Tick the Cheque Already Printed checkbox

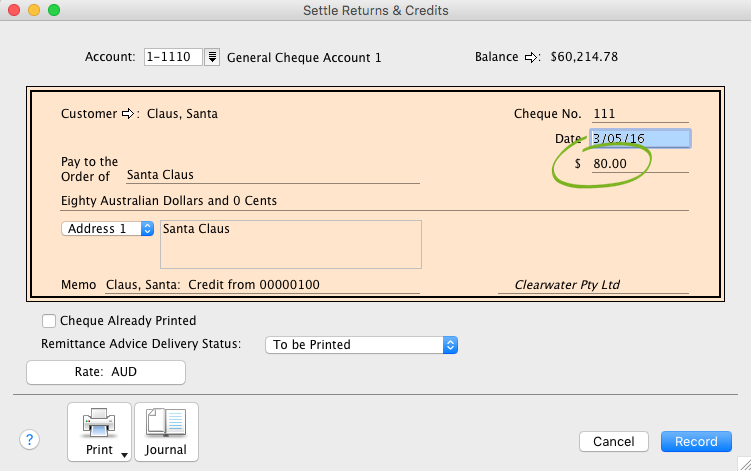coord(49,321)
